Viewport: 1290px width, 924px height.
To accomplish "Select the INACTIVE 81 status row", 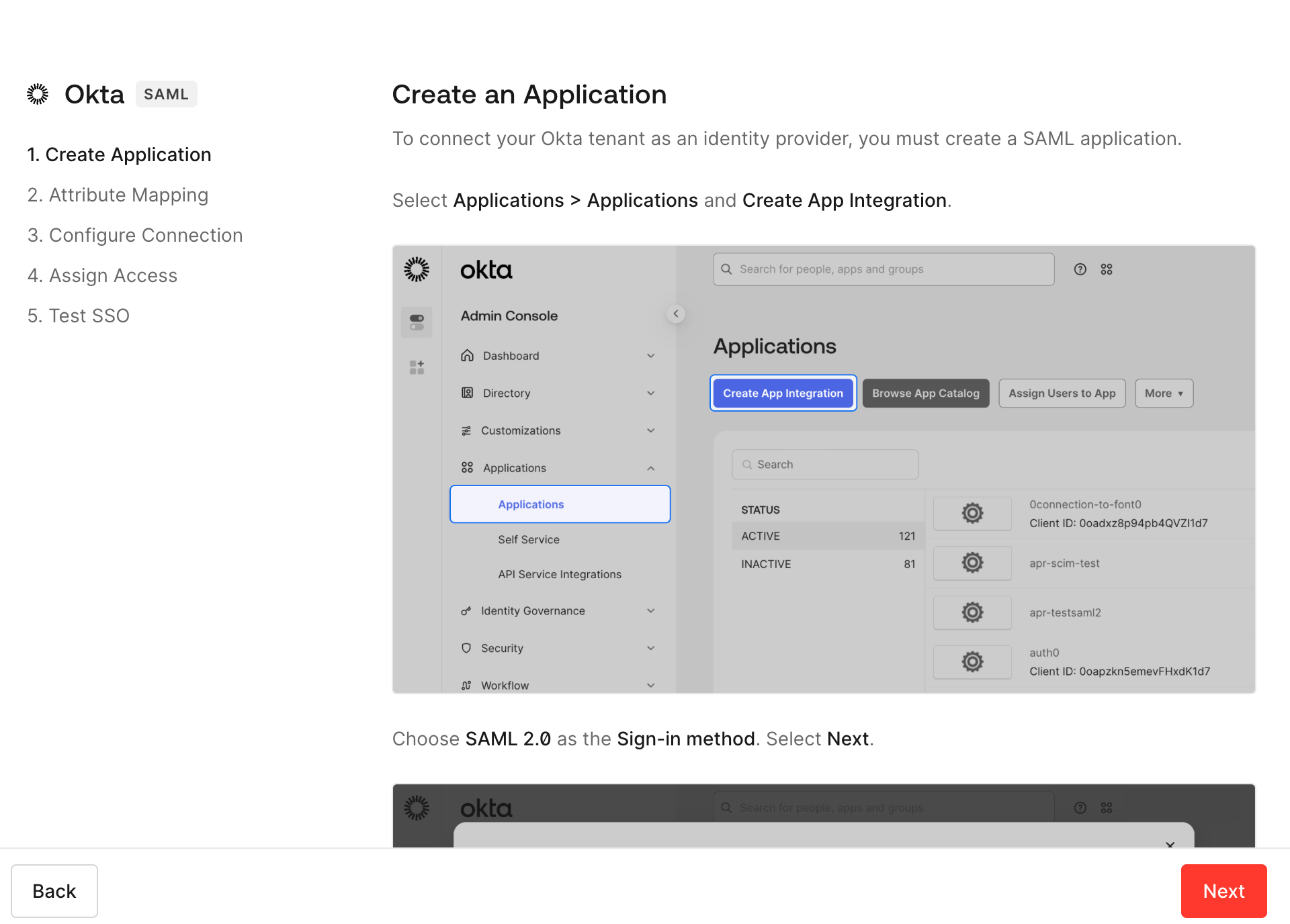I will point(828,564).
